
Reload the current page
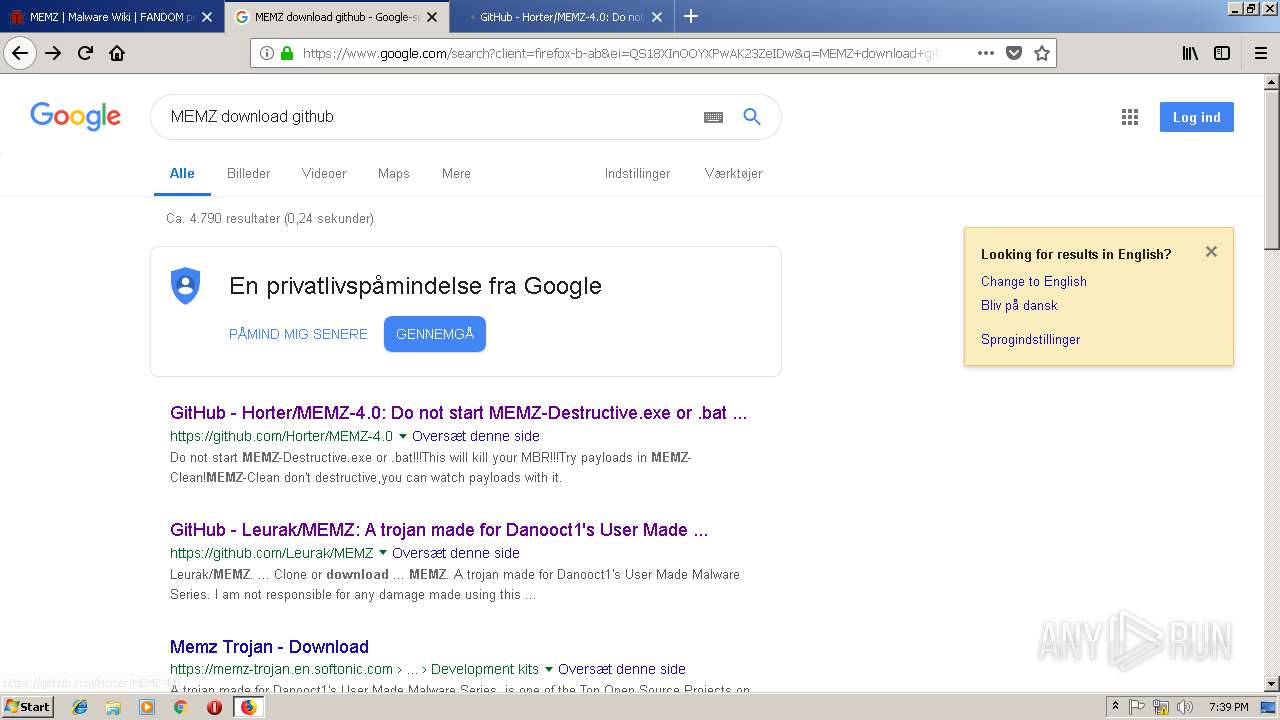click(85, 53)
